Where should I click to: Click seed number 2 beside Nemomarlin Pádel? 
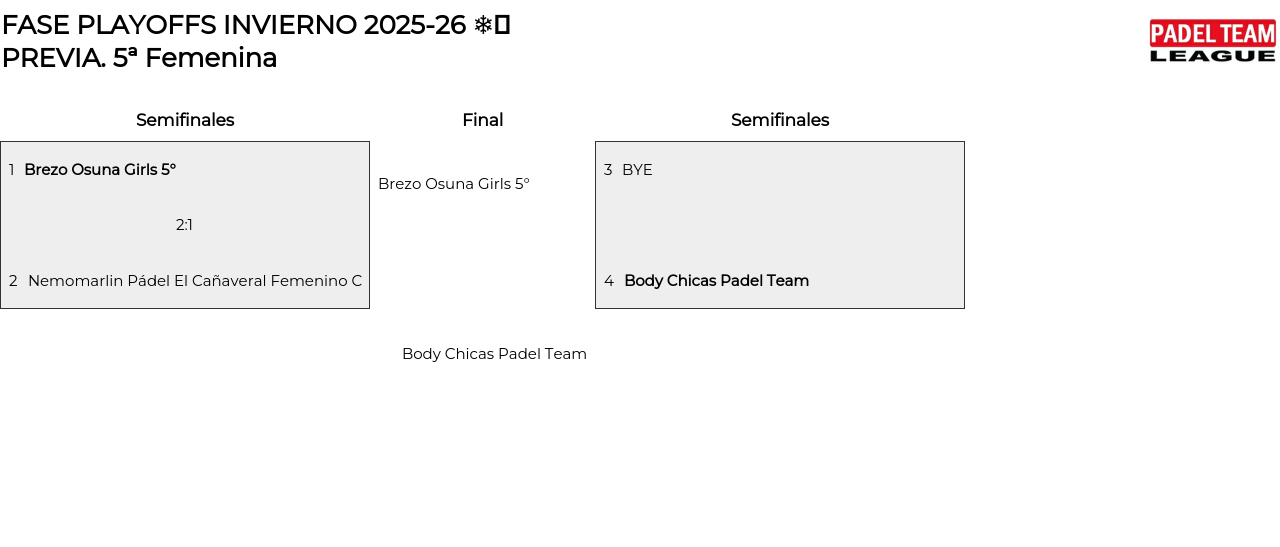[x=13, y=281]
